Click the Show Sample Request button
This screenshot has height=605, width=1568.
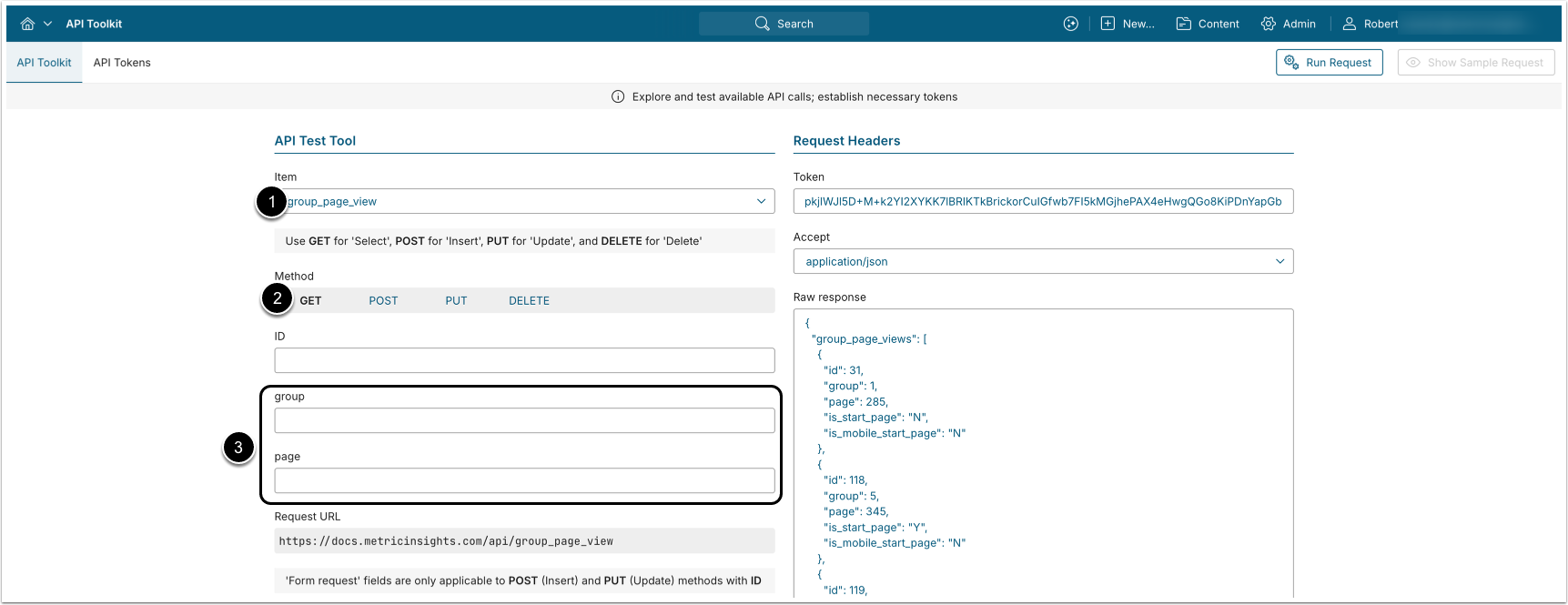click(x=1475, y=63)
